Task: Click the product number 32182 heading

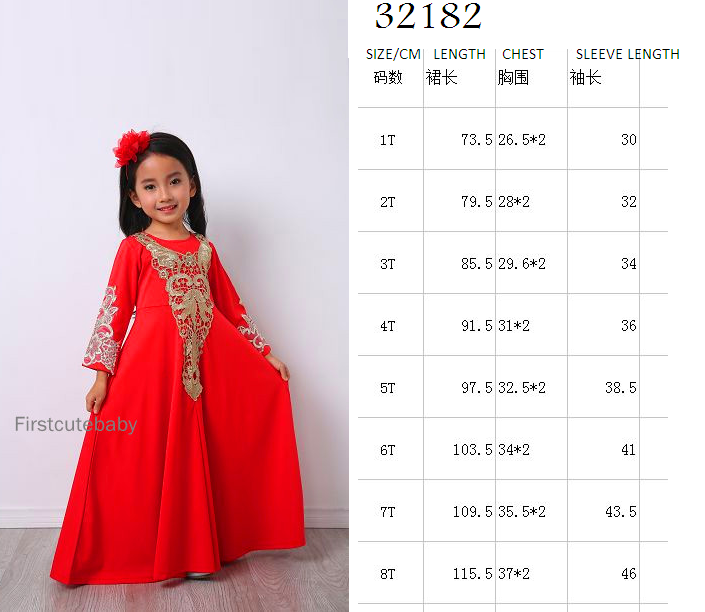Action: 428,16
